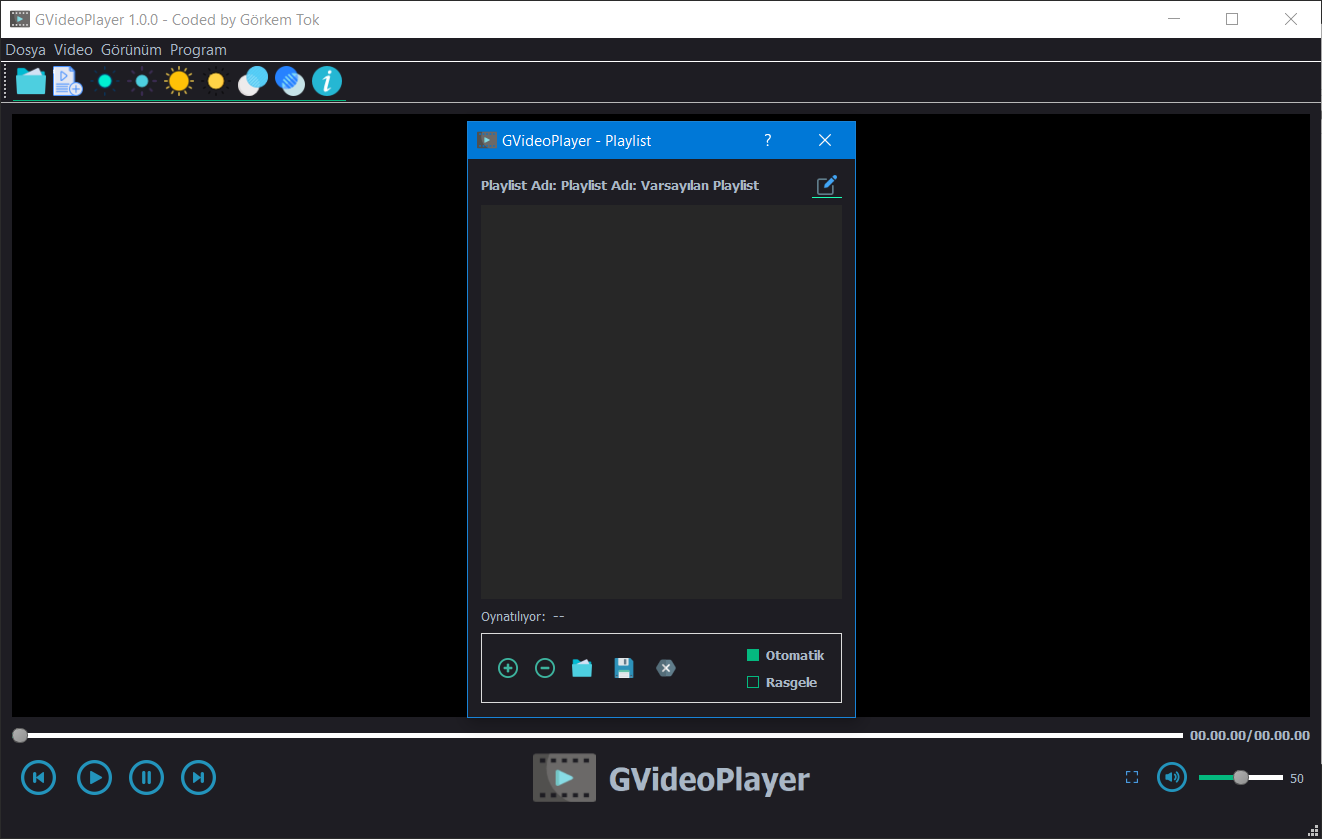Clear playlist with the gray X hexagon icon
1322x839 pixels.
666,668
